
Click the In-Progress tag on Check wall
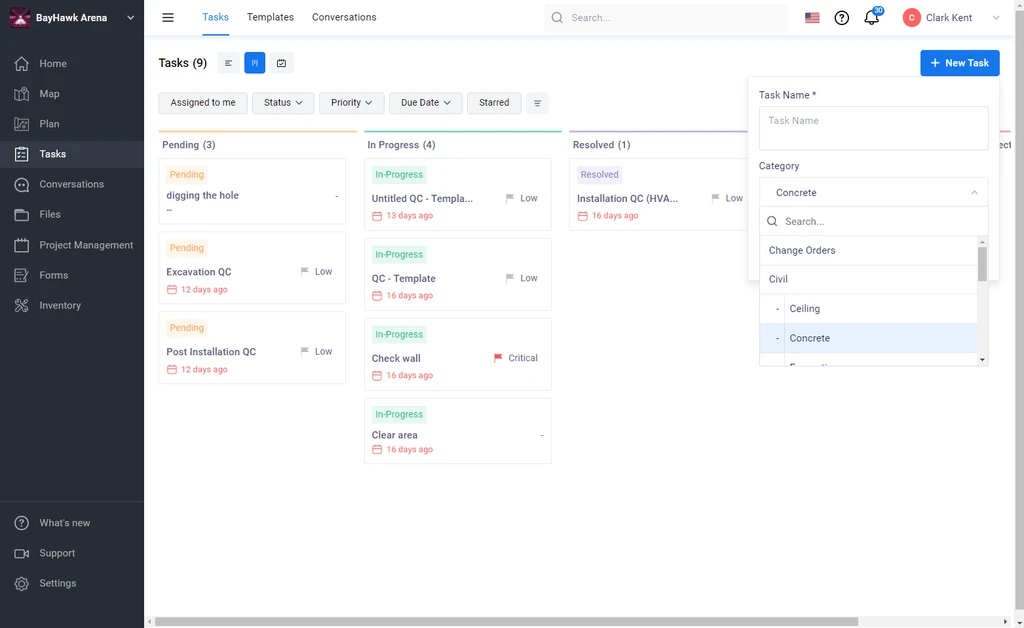[x=399, y=334]
